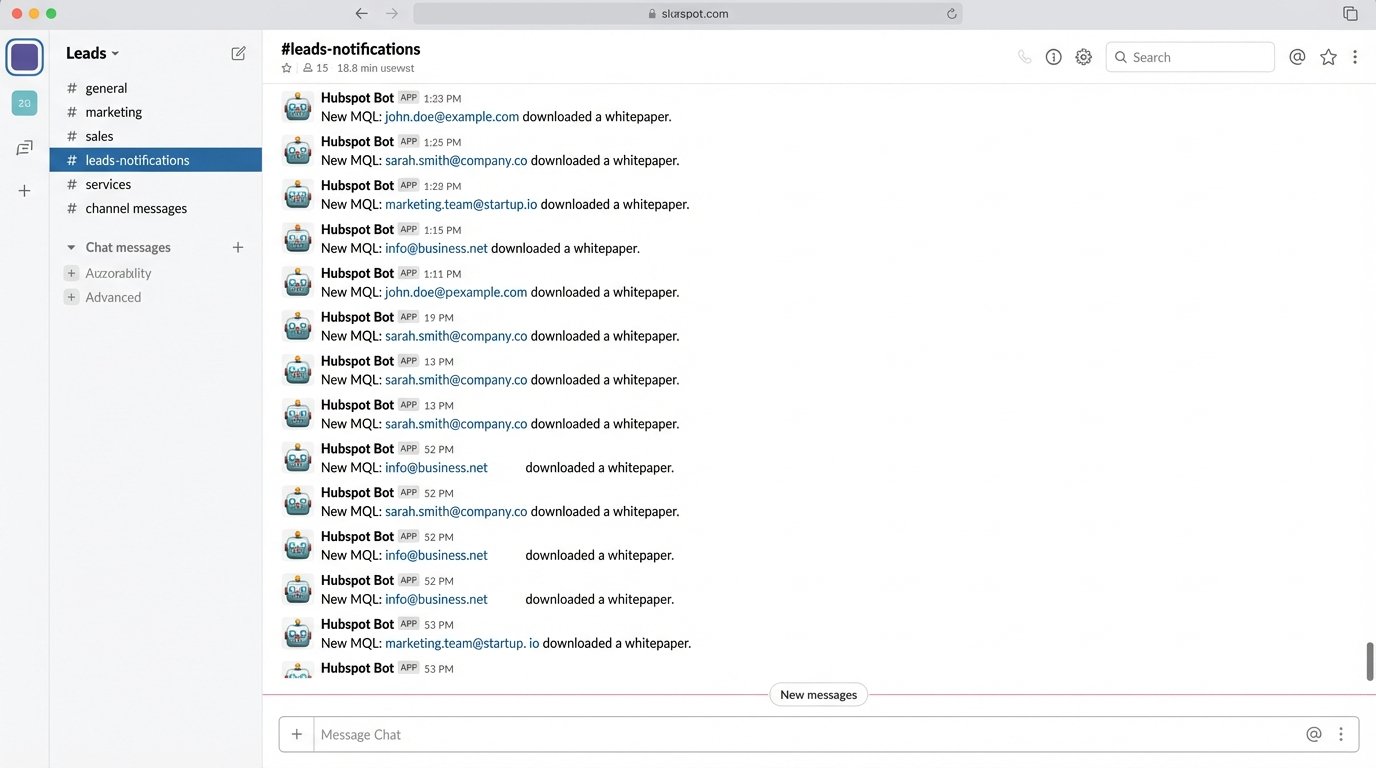Expand the Advanced conversation group
The width and height of the screenshot is (1376, 768).
point(71,297)
